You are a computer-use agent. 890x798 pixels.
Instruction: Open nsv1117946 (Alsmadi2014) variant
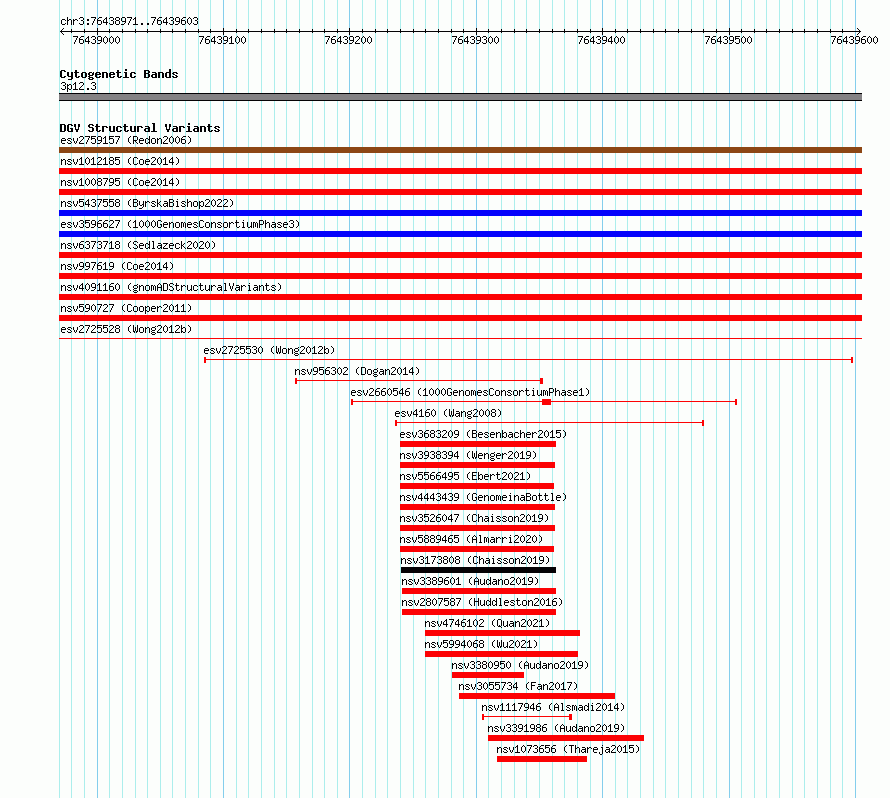(553, 707)
